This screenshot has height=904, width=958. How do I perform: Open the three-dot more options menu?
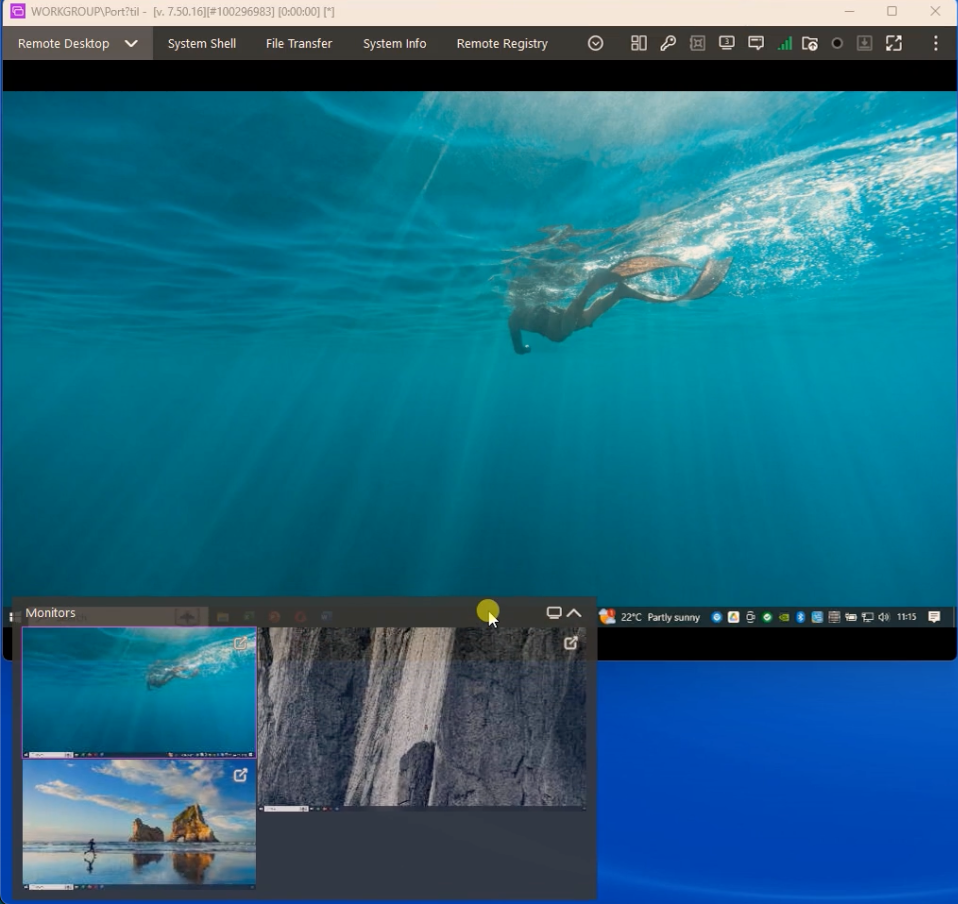[x=936, y=44]
